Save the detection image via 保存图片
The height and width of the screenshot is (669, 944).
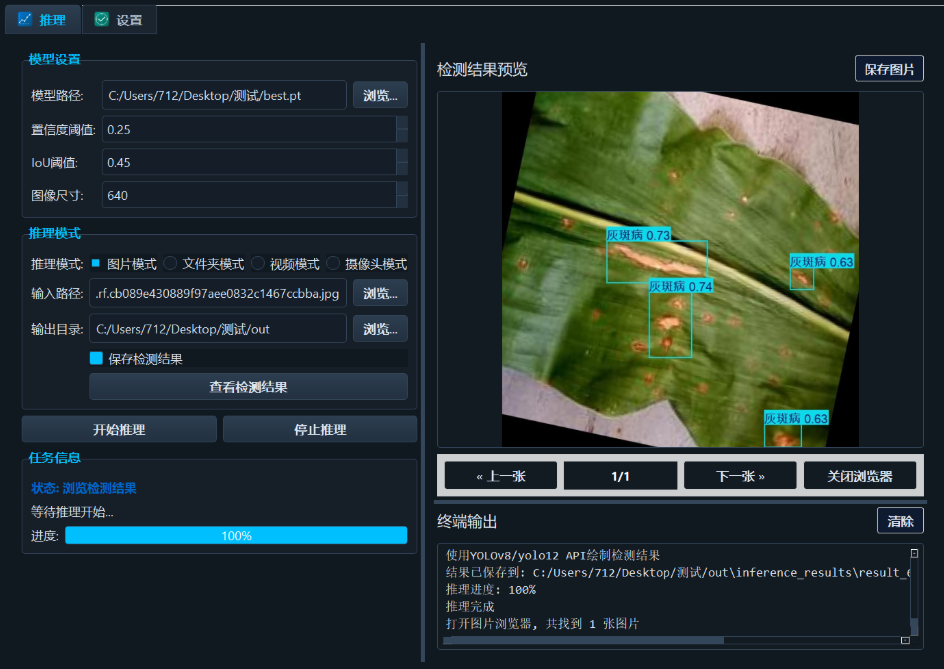tap(889, 68)
